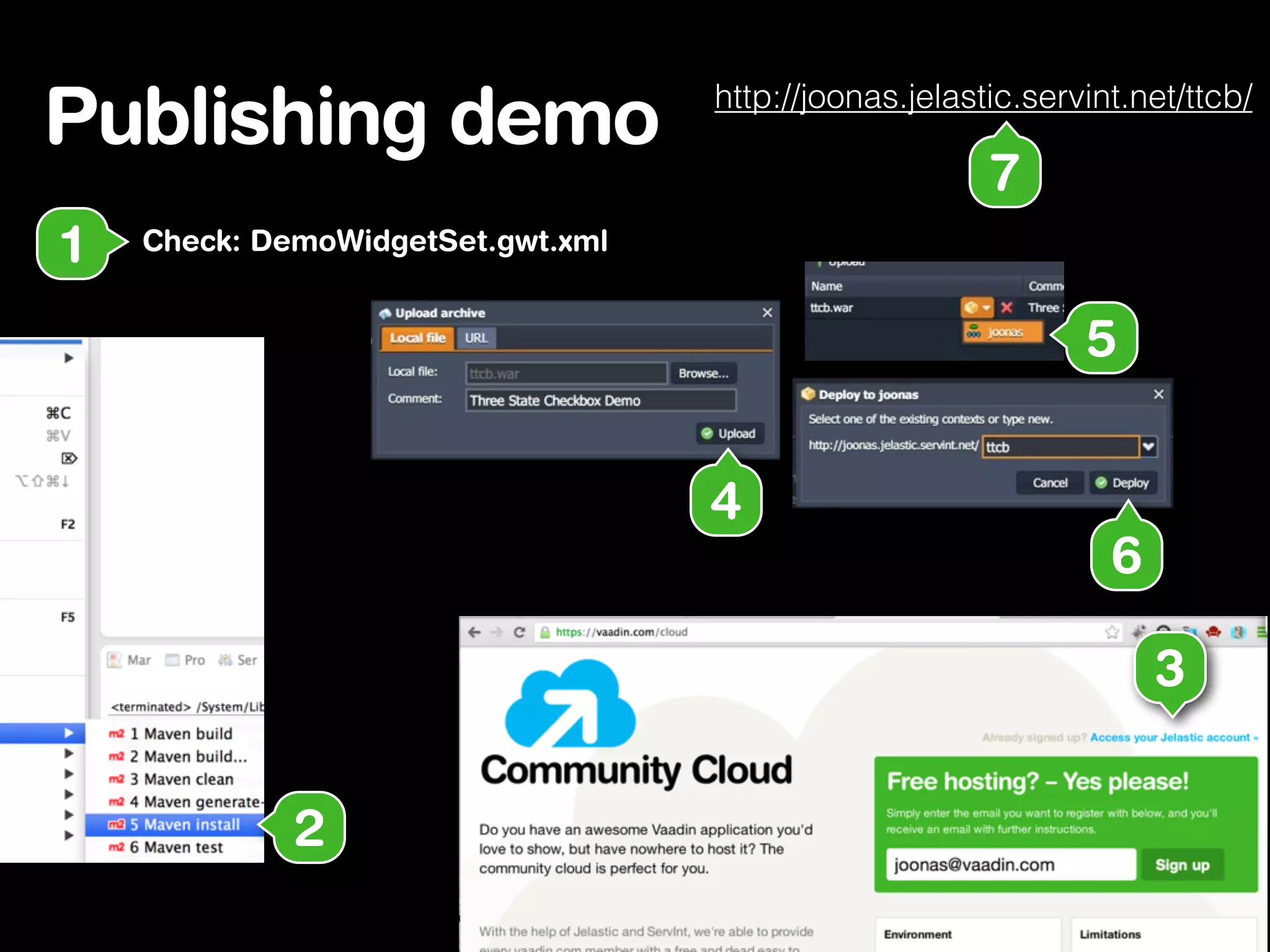
Task: Click the email field containing joonas@vaadin.com
Action: click(1011, 865)
